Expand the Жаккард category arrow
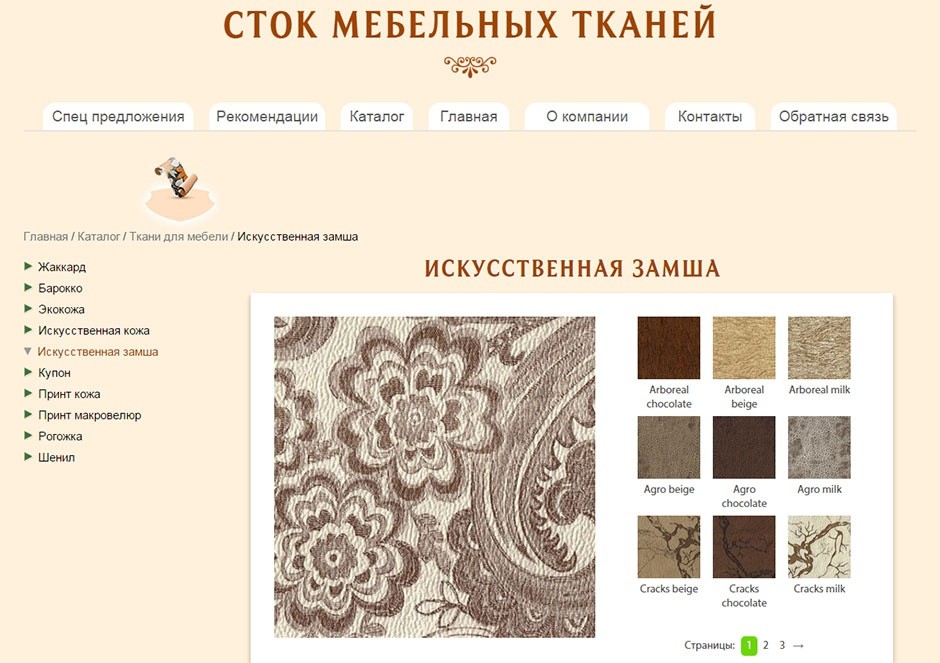 click(x=28, y=266)
